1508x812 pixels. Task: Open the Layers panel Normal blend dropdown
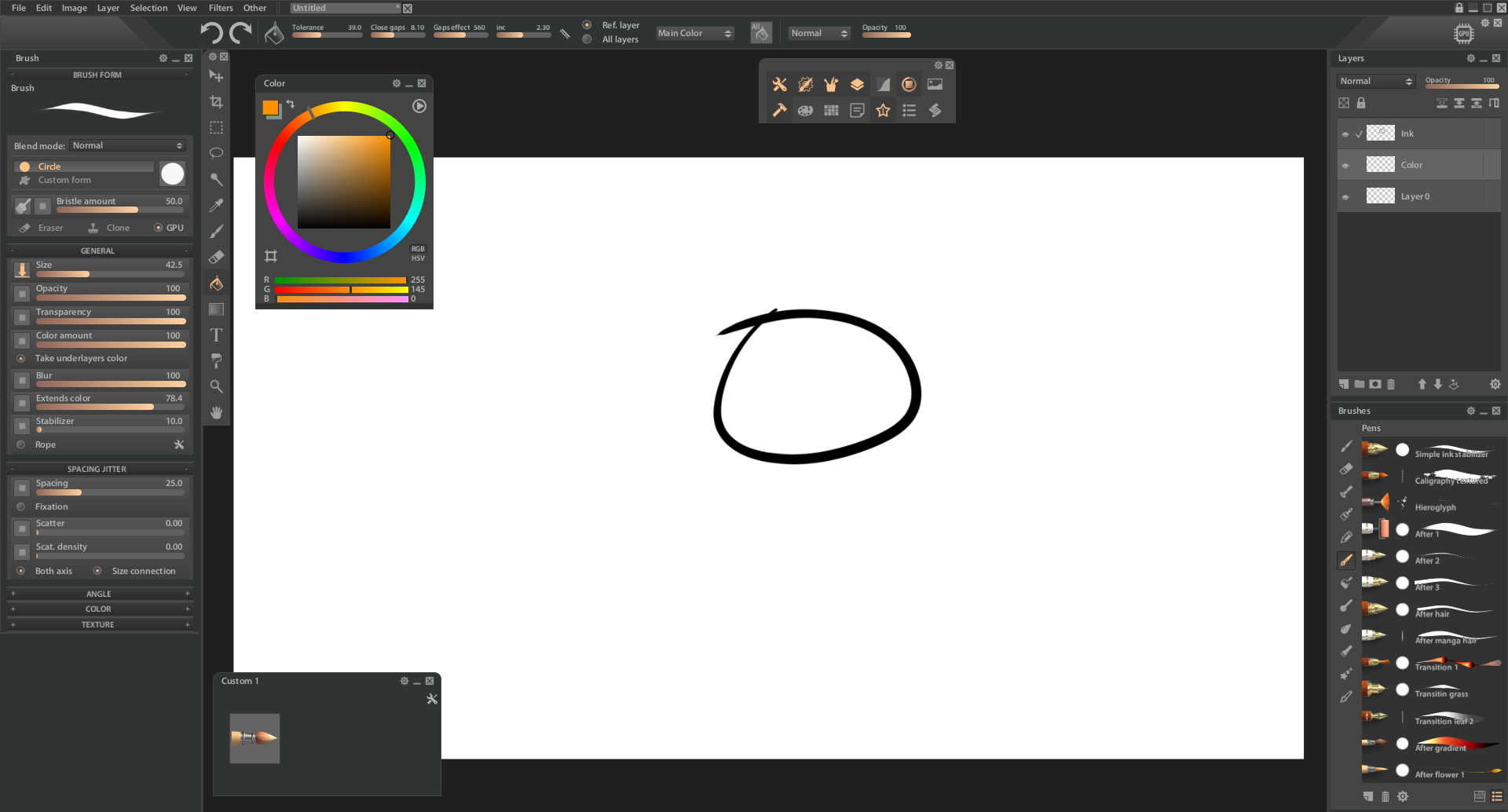click(x=1376, y=81)
